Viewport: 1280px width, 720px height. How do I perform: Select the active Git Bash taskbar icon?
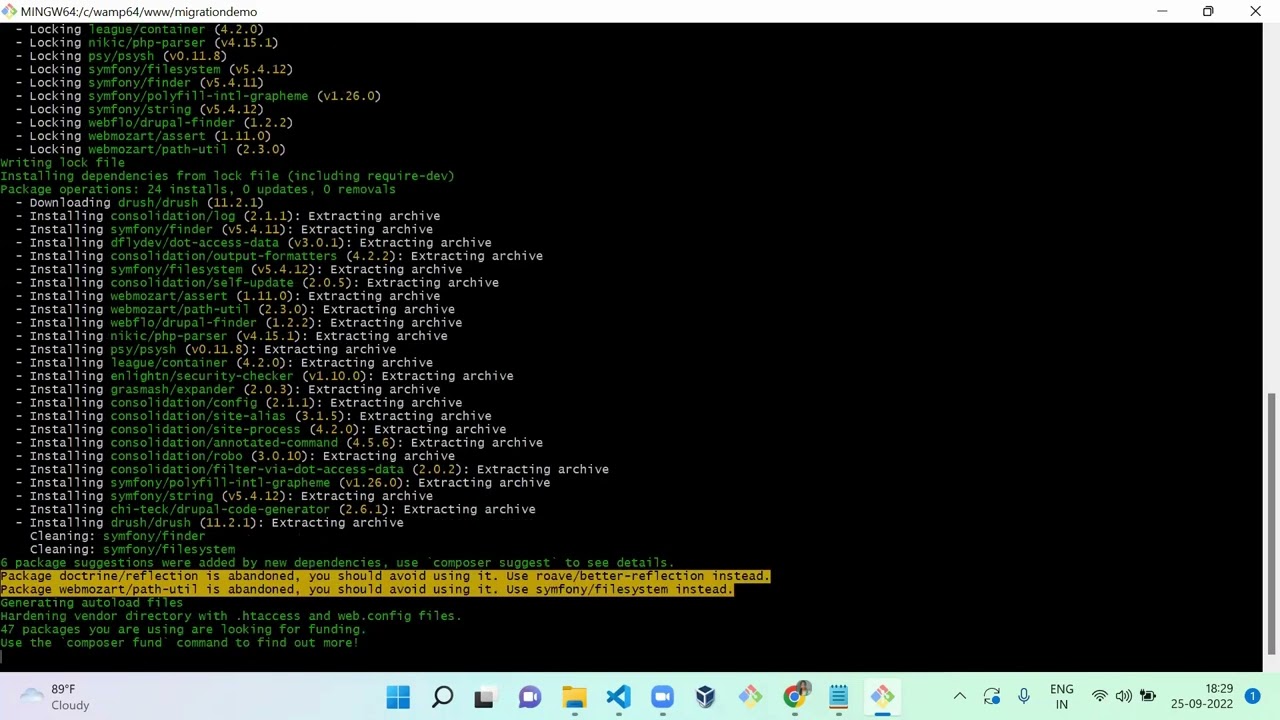882,697
